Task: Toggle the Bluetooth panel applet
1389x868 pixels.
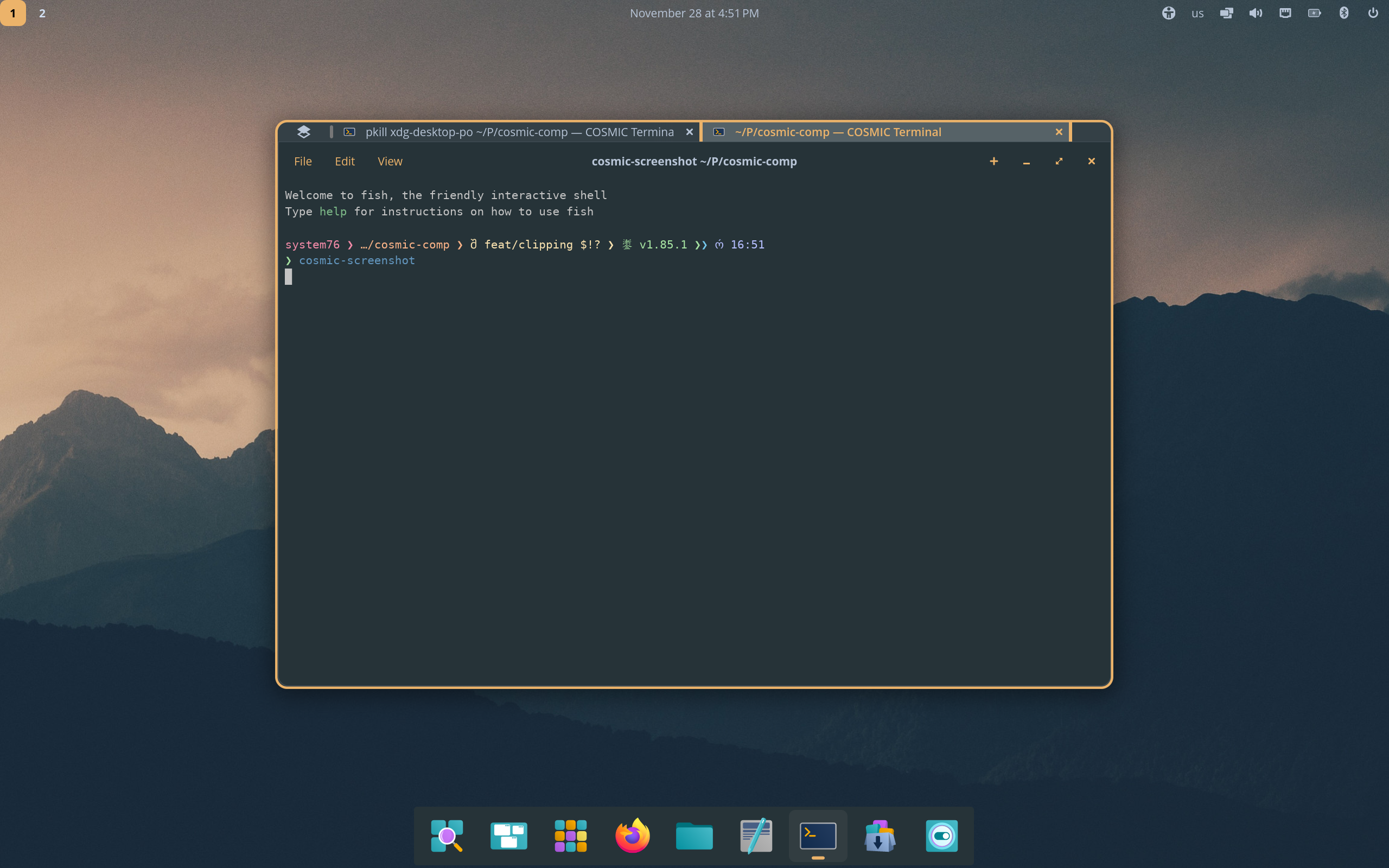Action: 1343,13
